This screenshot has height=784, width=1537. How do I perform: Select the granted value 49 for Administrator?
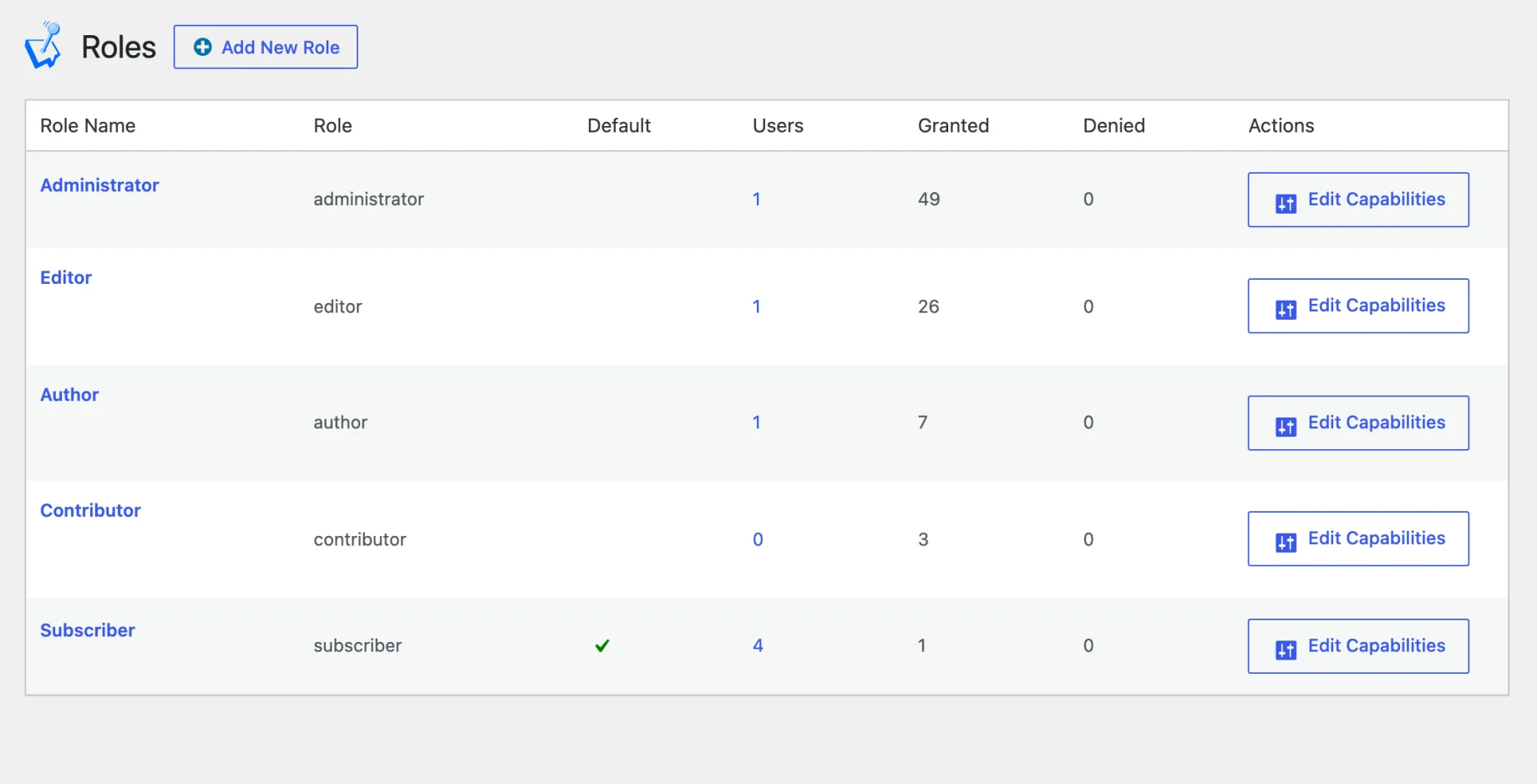(929, 200)
